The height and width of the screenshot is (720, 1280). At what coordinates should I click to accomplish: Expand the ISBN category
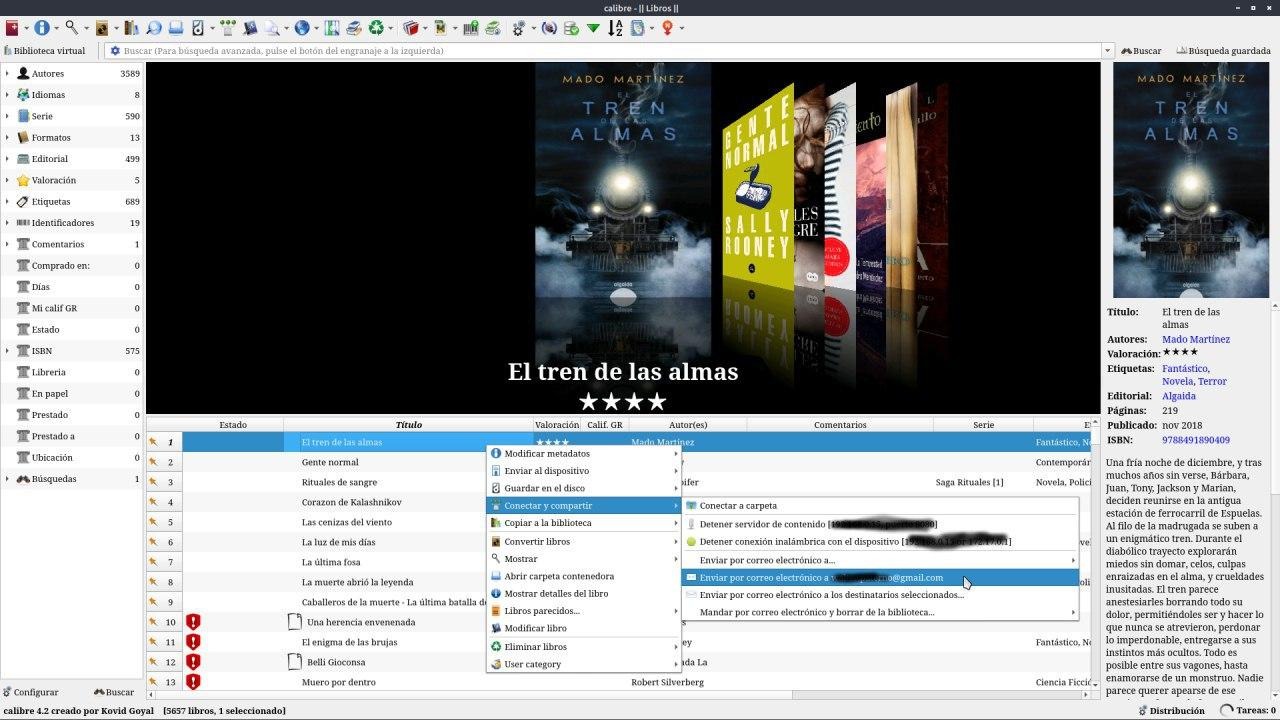[7, 351]
